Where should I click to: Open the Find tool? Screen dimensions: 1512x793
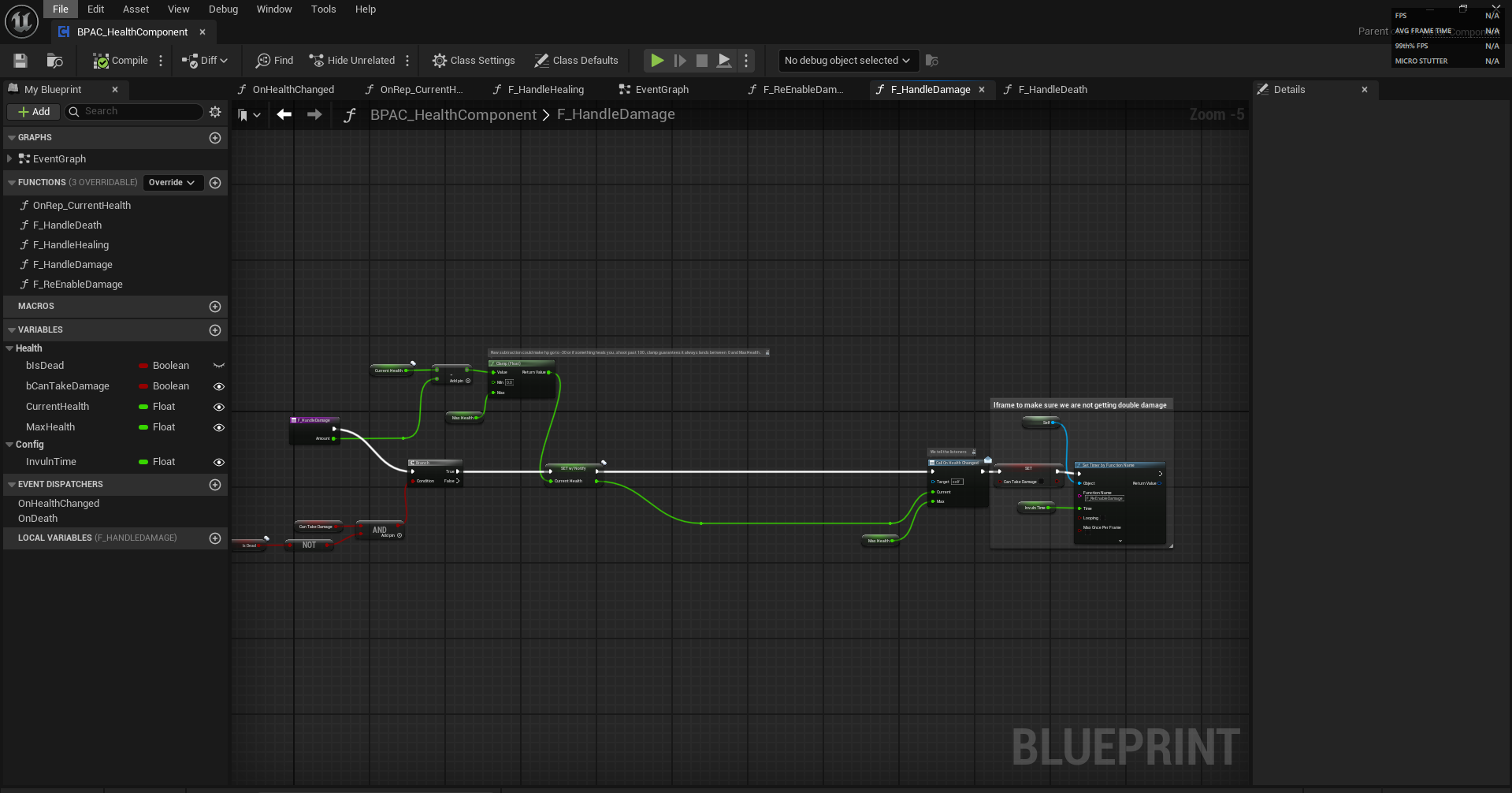pyautogui.click(x=274, y=61)
